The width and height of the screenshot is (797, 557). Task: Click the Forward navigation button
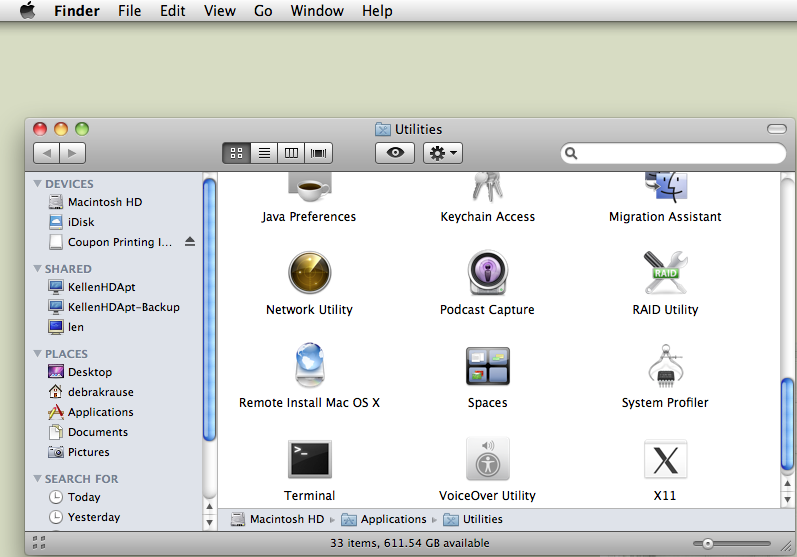tap(73, 153)
